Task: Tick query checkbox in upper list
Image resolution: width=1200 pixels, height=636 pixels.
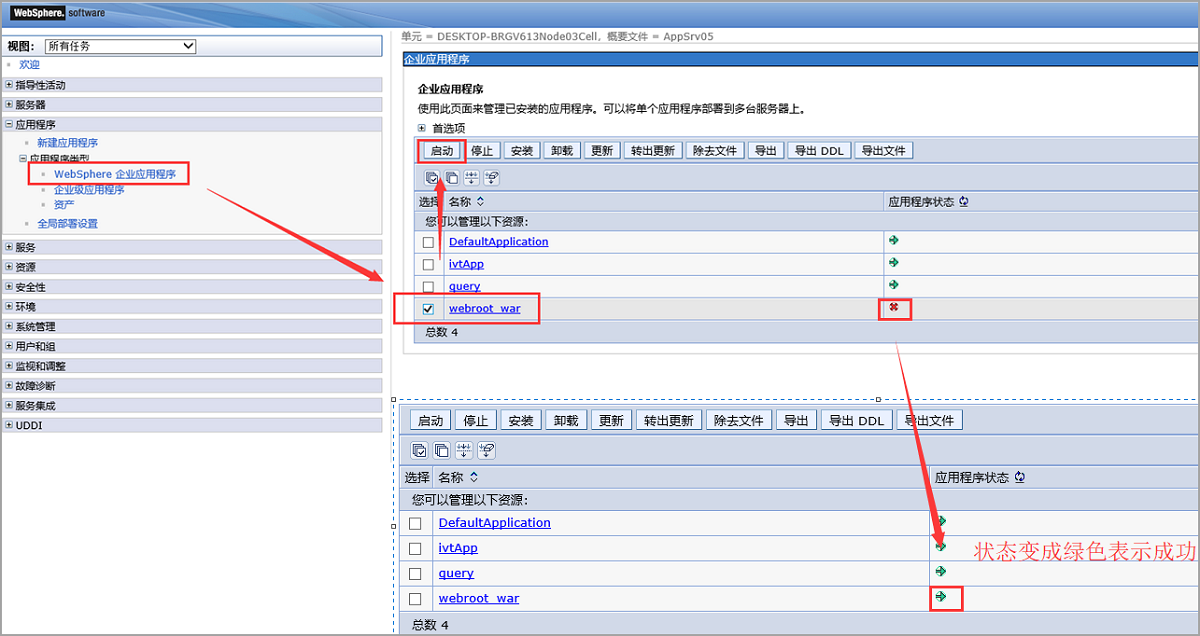Action: 428,287
